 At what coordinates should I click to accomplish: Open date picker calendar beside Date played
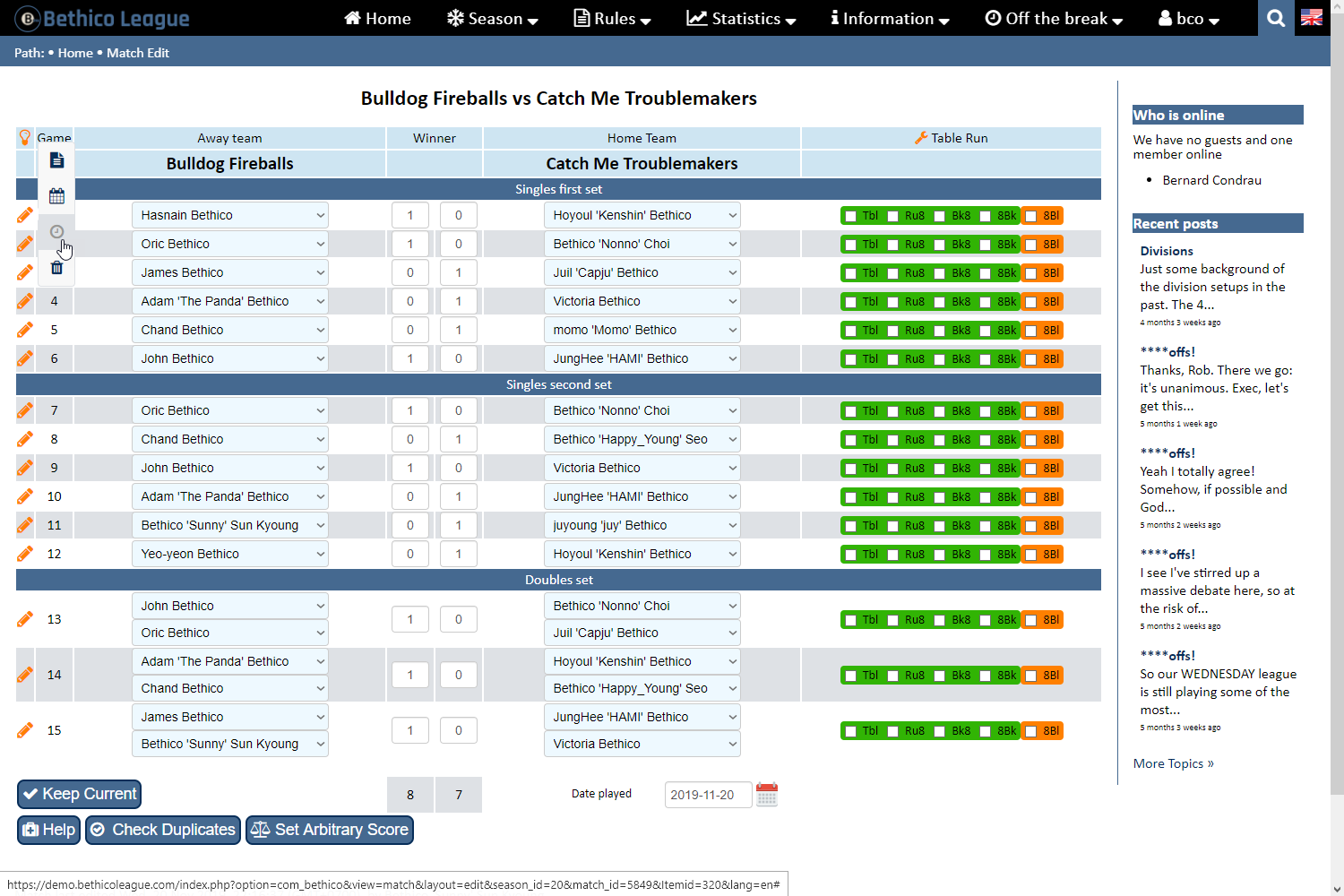(x=767, y=795)
